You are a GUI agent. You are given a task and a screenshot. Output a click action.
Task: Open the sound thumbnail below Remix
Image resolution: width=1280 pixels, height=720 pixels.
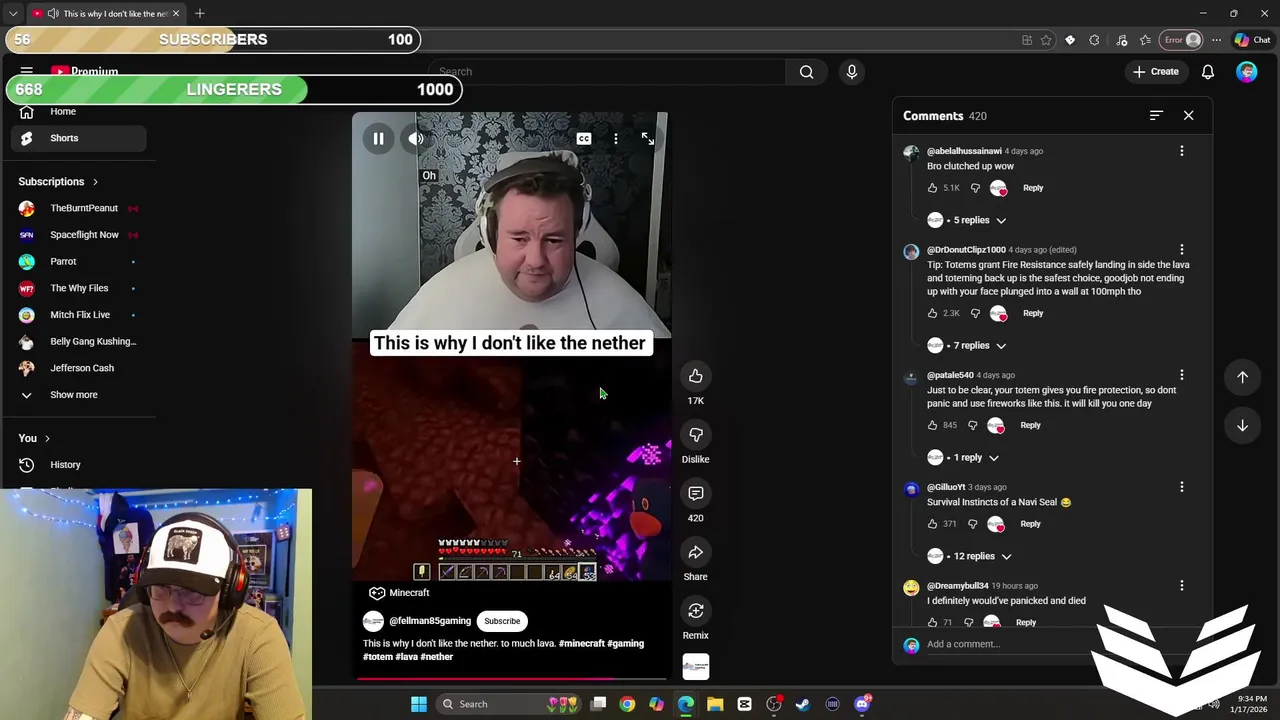click(695, 667)
